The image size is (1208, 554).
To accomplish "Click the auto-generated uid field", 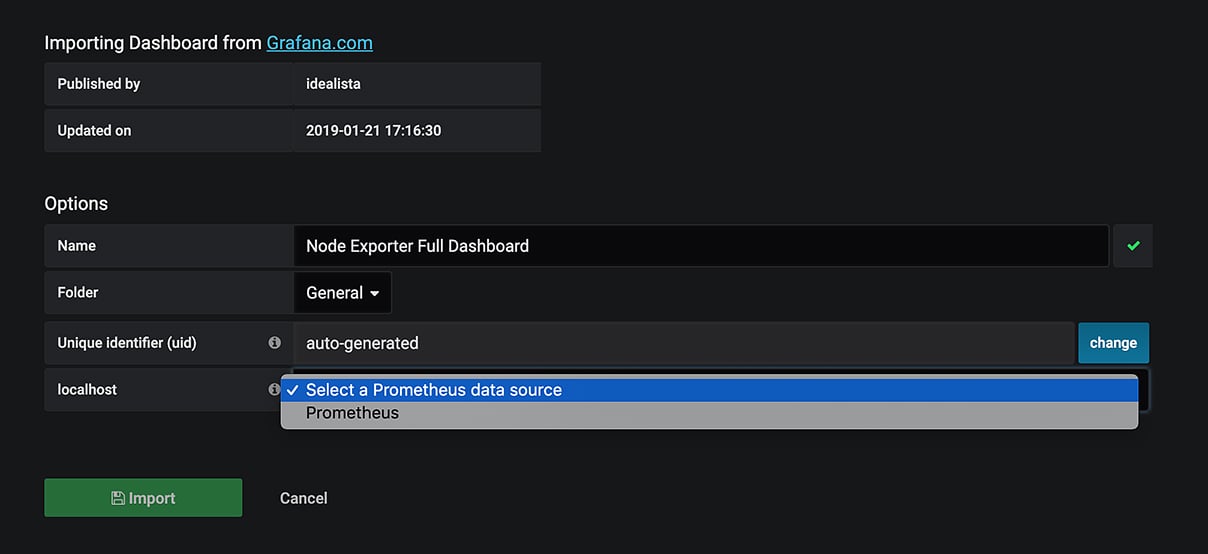I will point(684,343).
